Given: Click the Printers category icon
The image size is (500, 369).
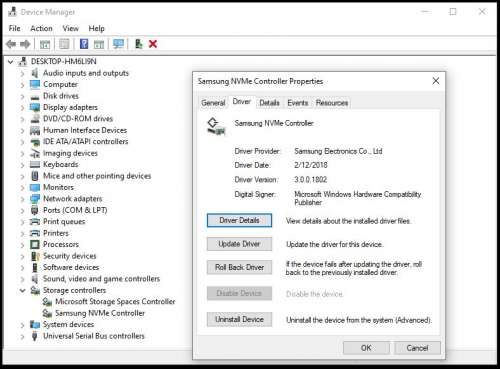Looking at the screenshot, I should pyautogui.click(x=35, y=233).
